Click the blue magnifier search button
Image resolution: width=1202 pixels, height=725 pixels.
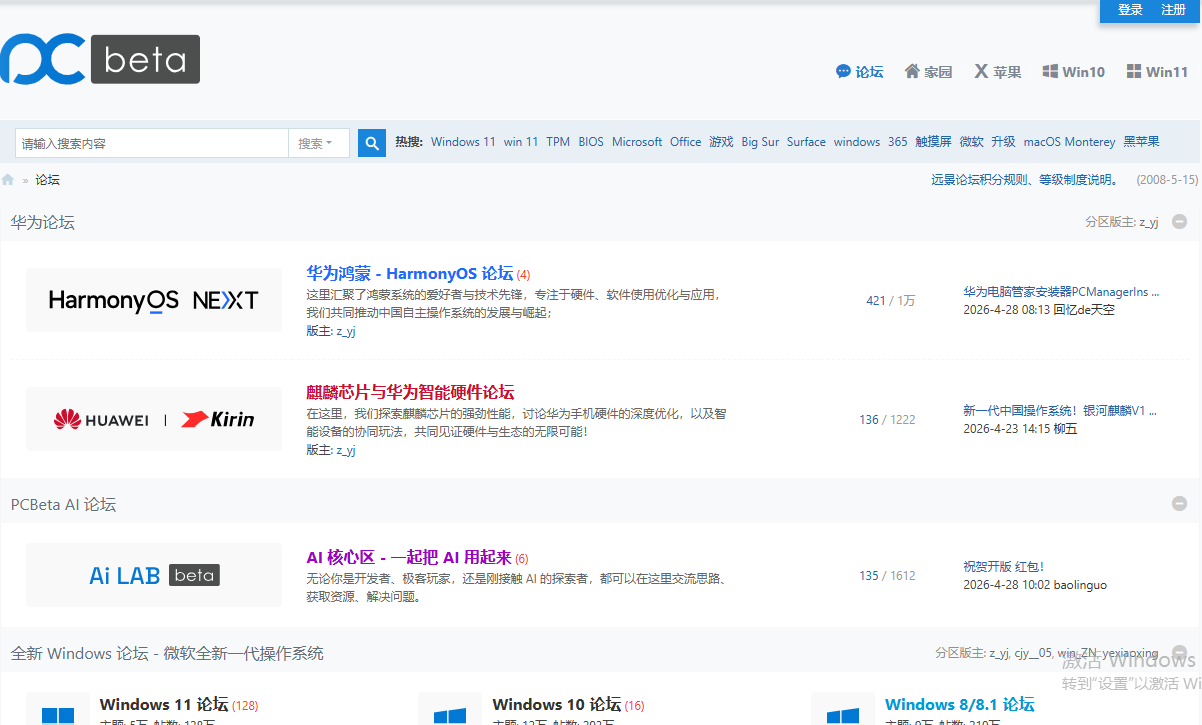pyautogui.click(x=372, y=143)
